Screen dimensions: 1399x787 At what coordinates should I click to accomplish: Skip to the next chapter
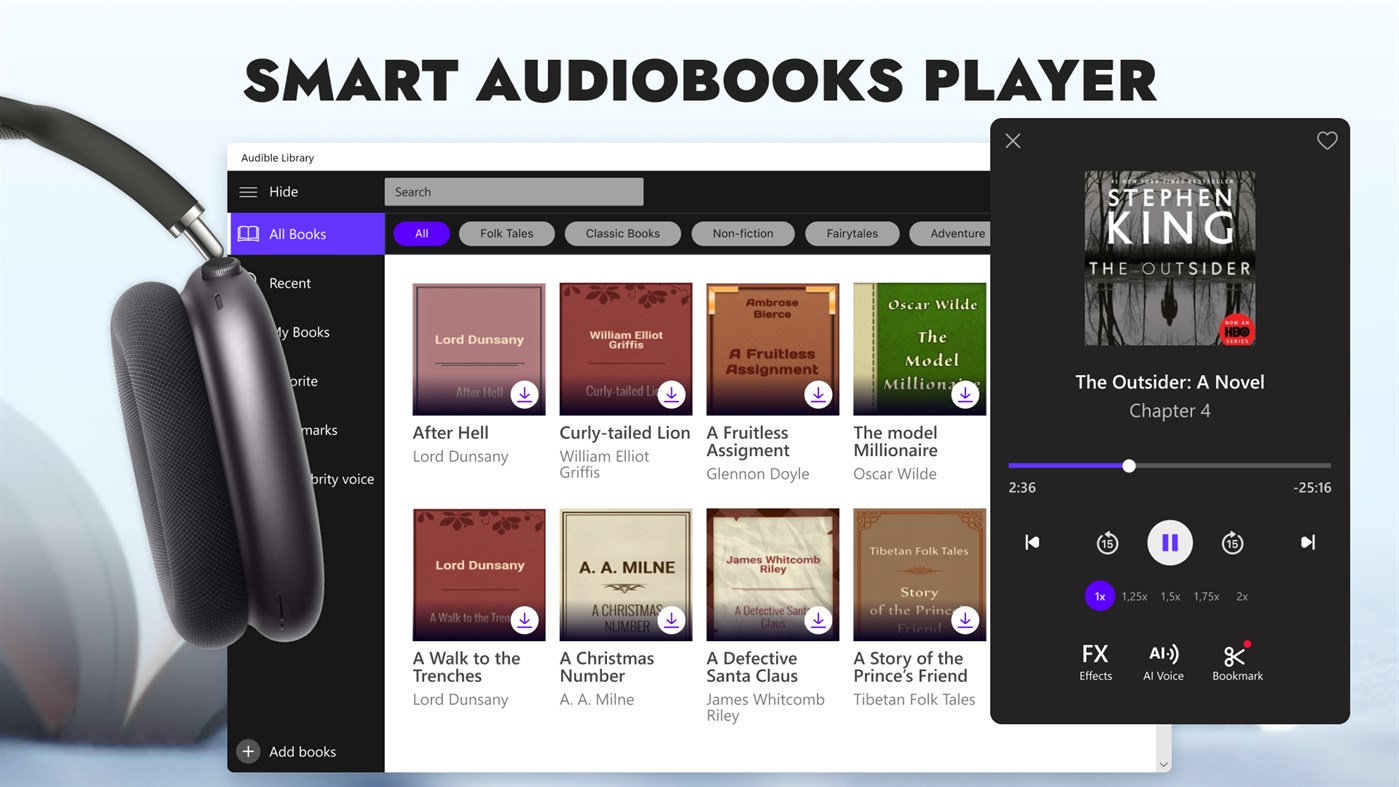1307,542
